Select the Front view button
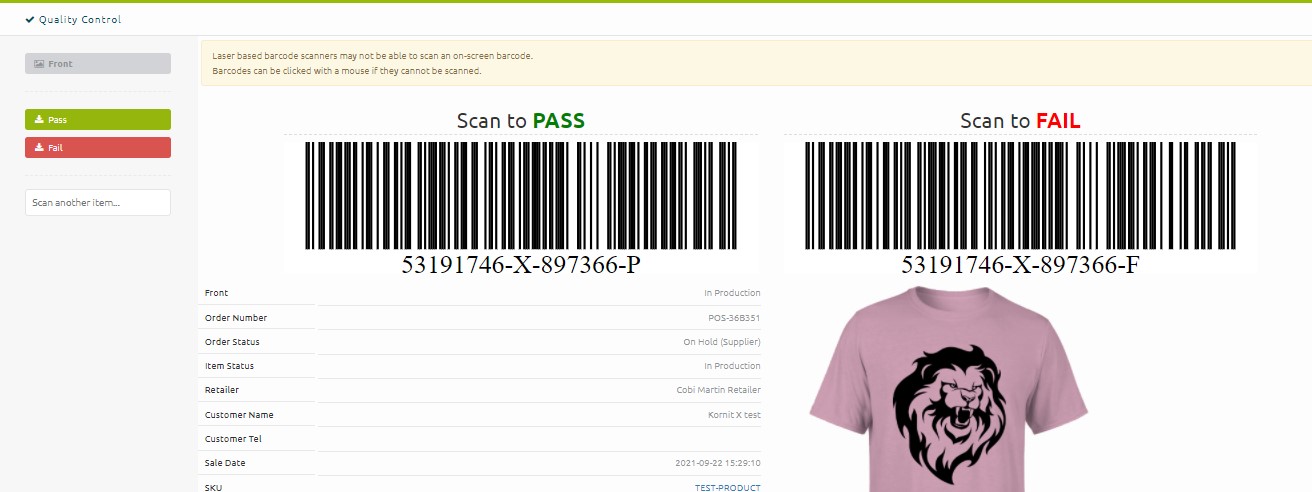 (98, 64)
